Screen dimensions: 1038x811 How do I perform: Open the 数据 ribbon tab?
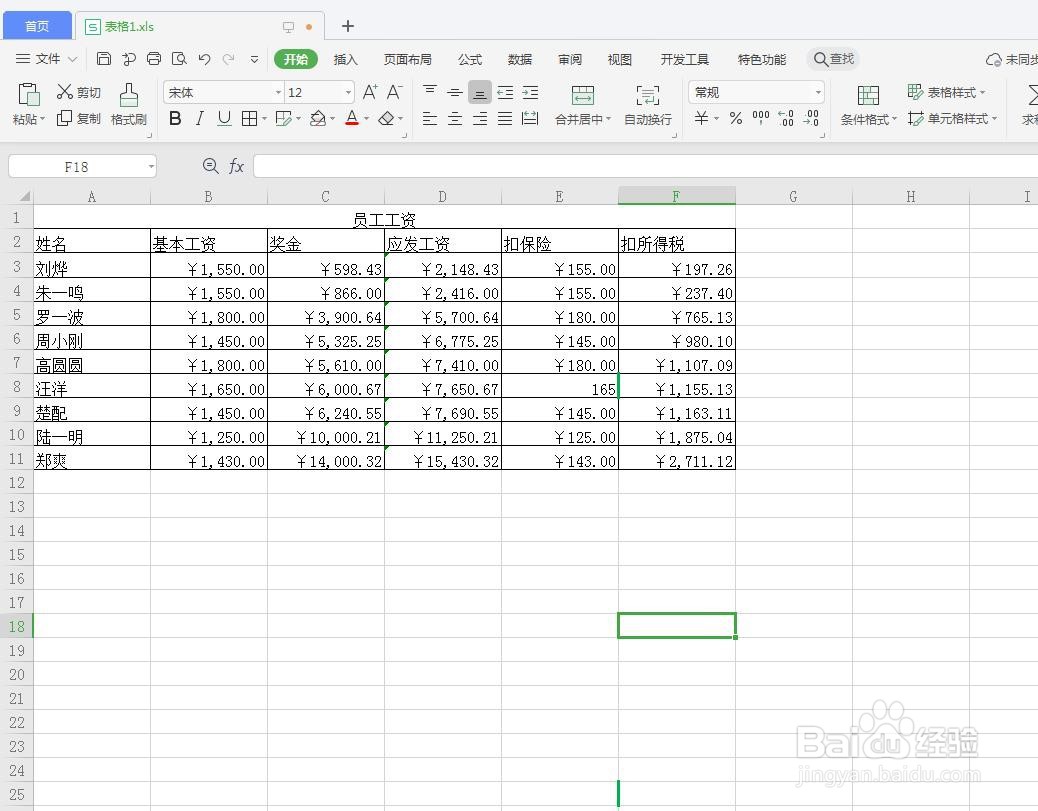pos(519,59)
